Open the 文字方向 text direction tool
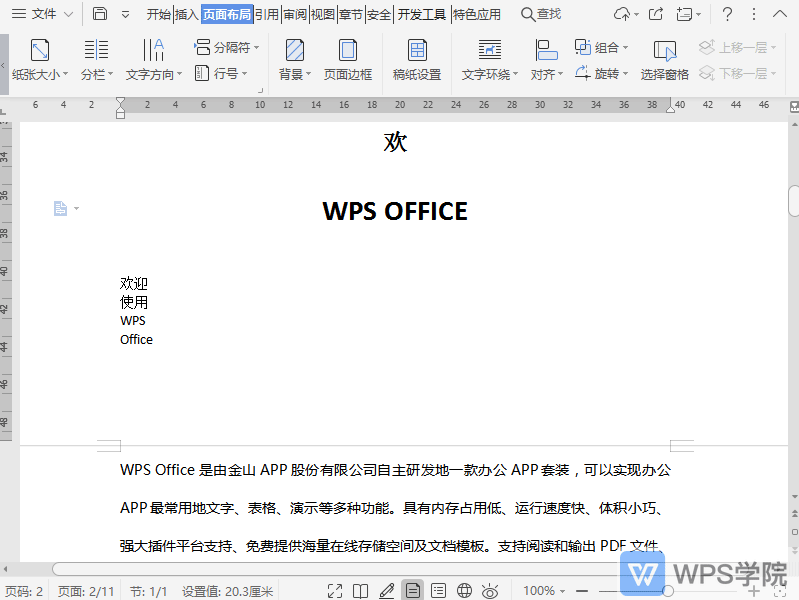 pyautogui.click(x=153, y=60)
